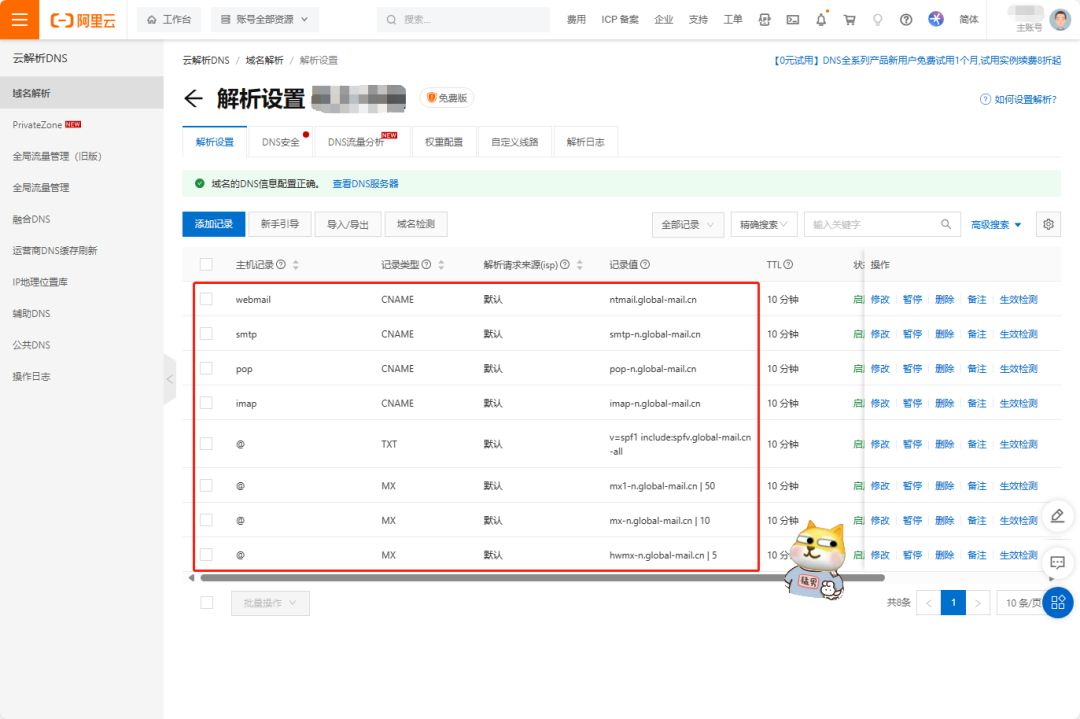Screen dimensions: 1080x719
Task: Switch to the DNS安全 tab
Action: pyautogui.click(x=281, y=142)
